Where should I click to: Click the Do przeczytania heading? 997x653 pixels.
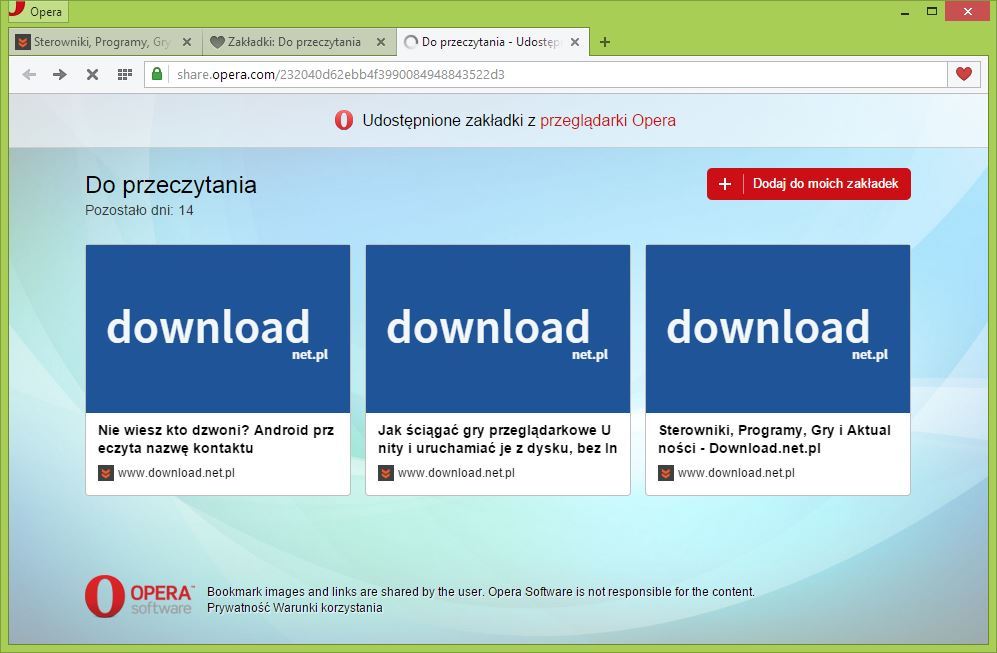tap(171, 185)
